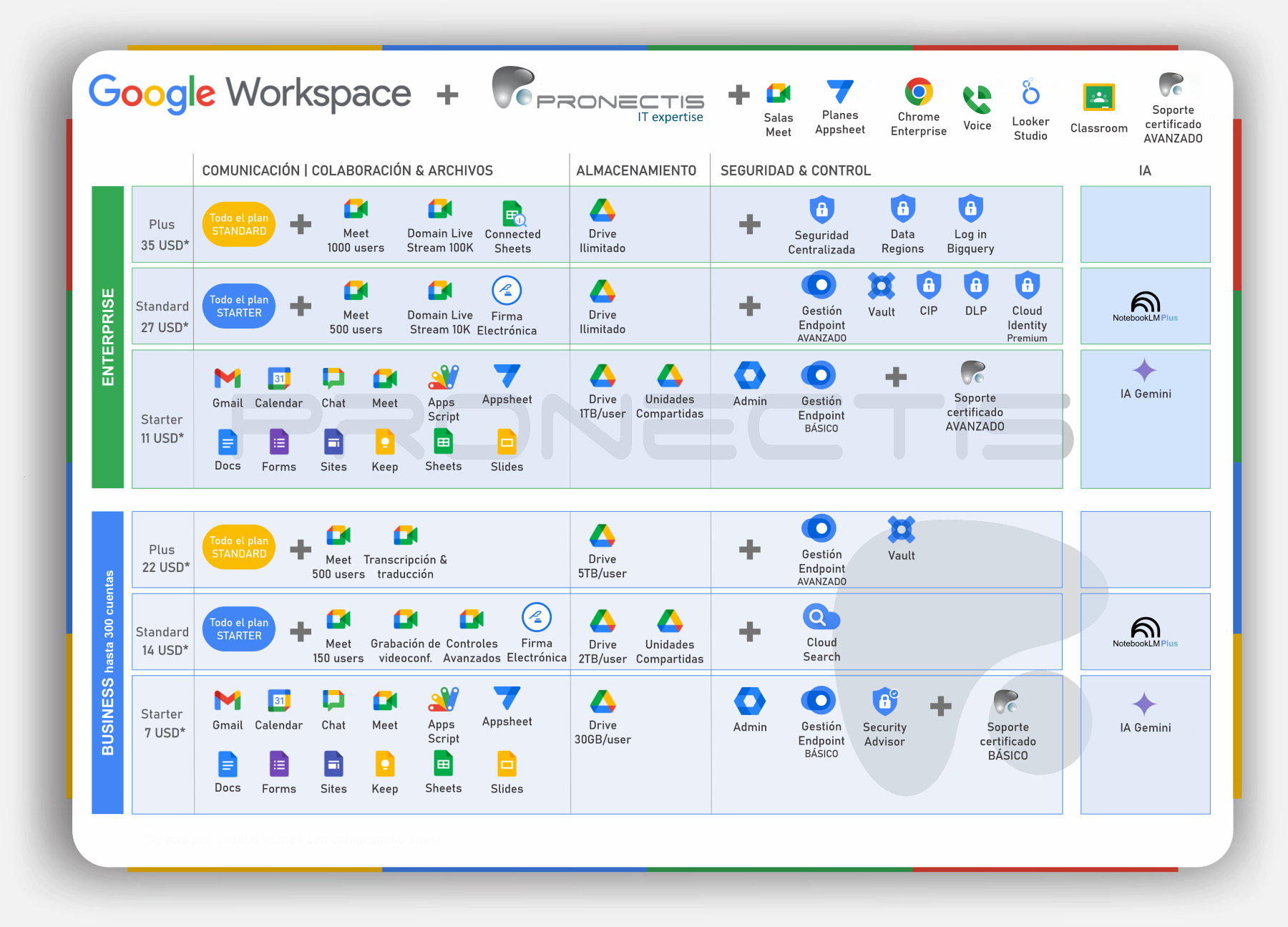1288x927 pixels.
Task: Click 'Drive 1TB/user' label
Action: [602, 406]
